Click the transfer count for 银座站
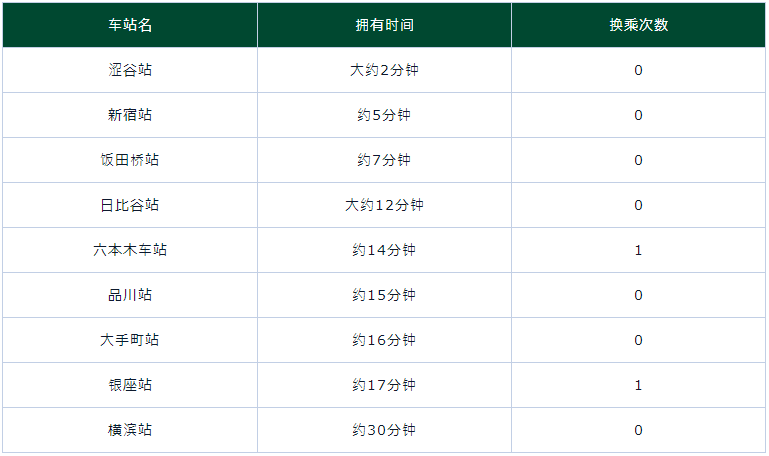 click(638, 385)
